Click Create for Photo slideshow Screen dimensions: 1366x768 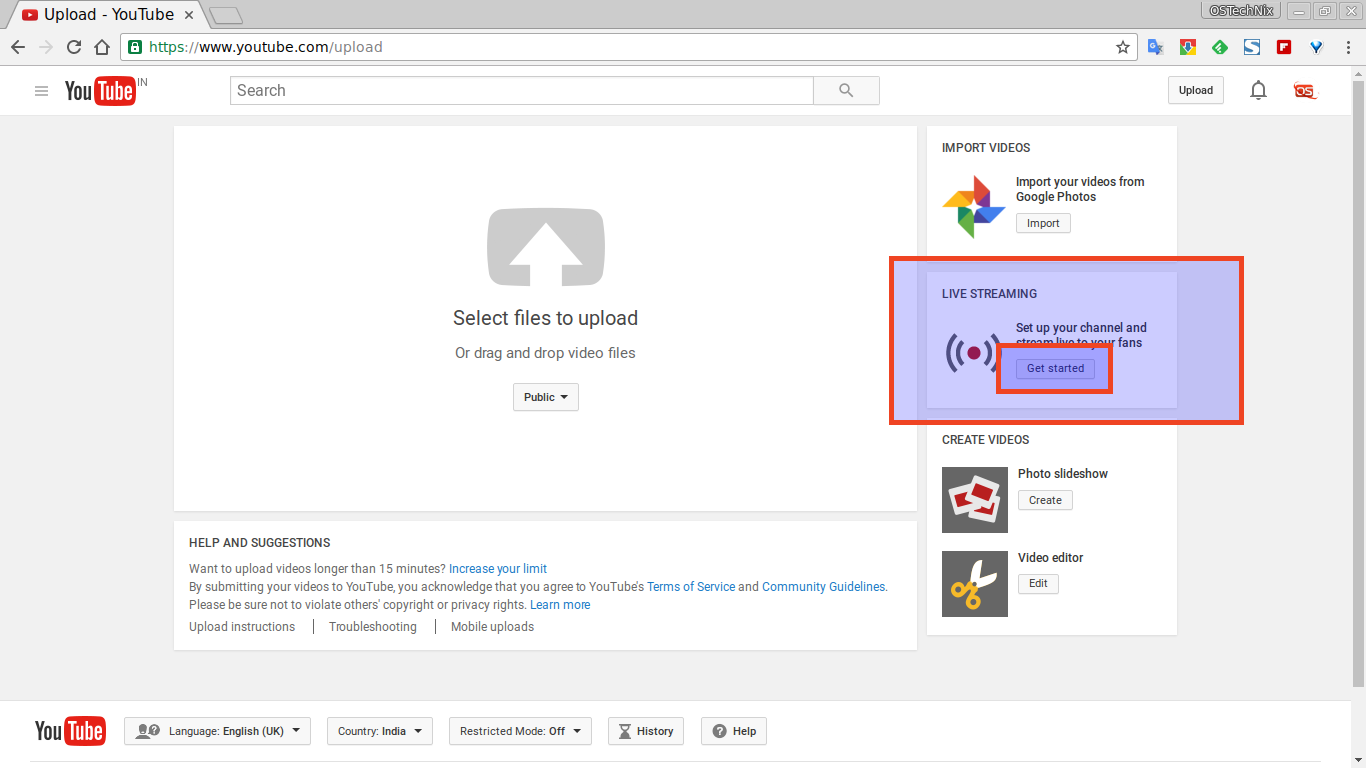[1045, 500]
